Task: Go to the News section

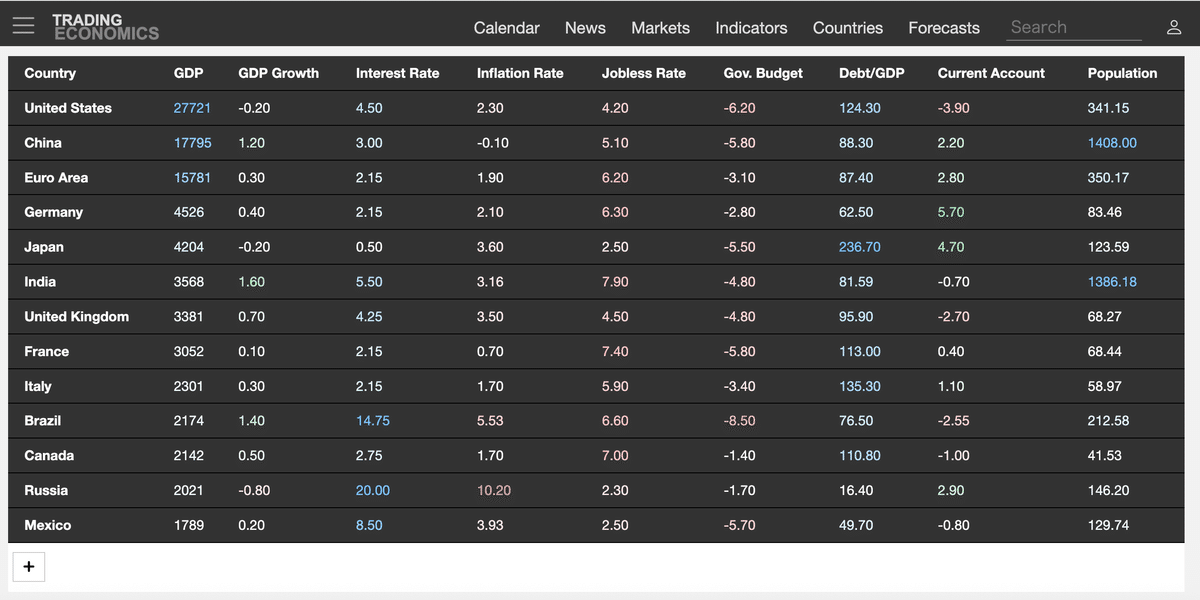Action: 585,28
